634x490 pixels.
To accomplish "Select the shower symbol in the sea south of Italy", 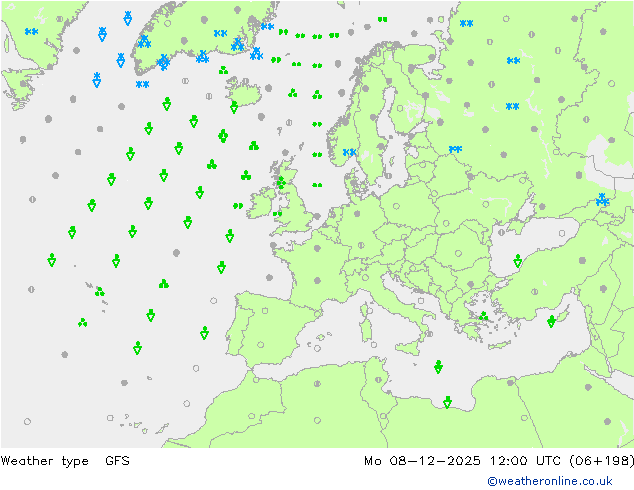I will pos(438,367).
